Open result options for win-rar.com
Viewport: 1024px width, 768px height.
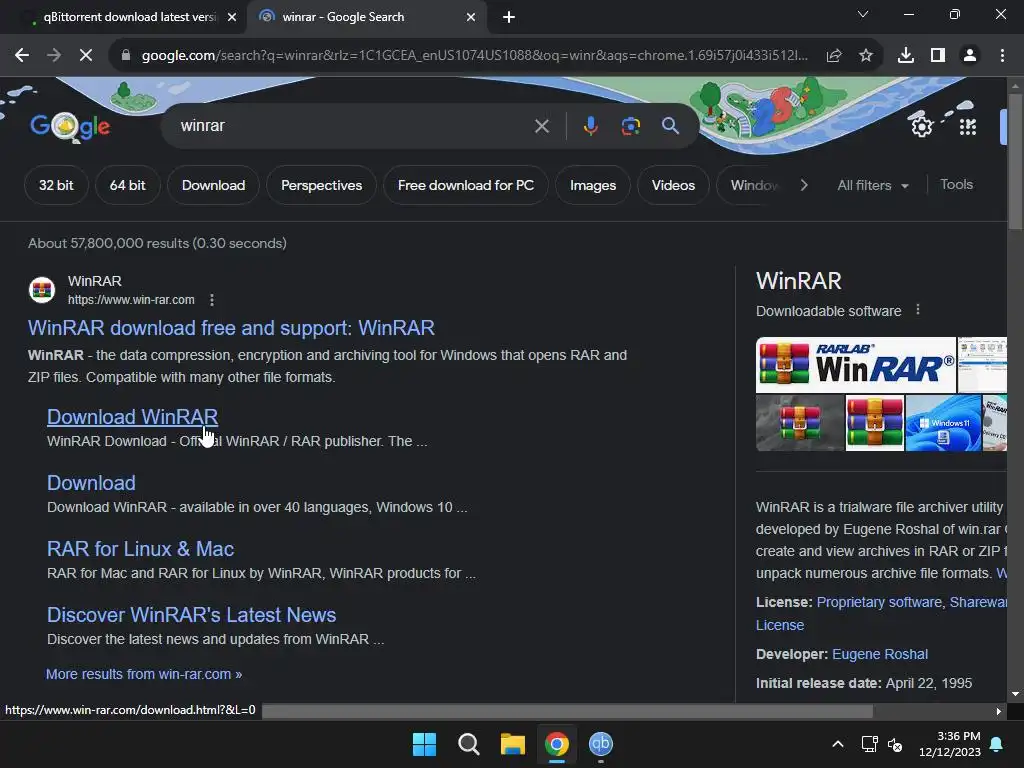click(212, 300)
